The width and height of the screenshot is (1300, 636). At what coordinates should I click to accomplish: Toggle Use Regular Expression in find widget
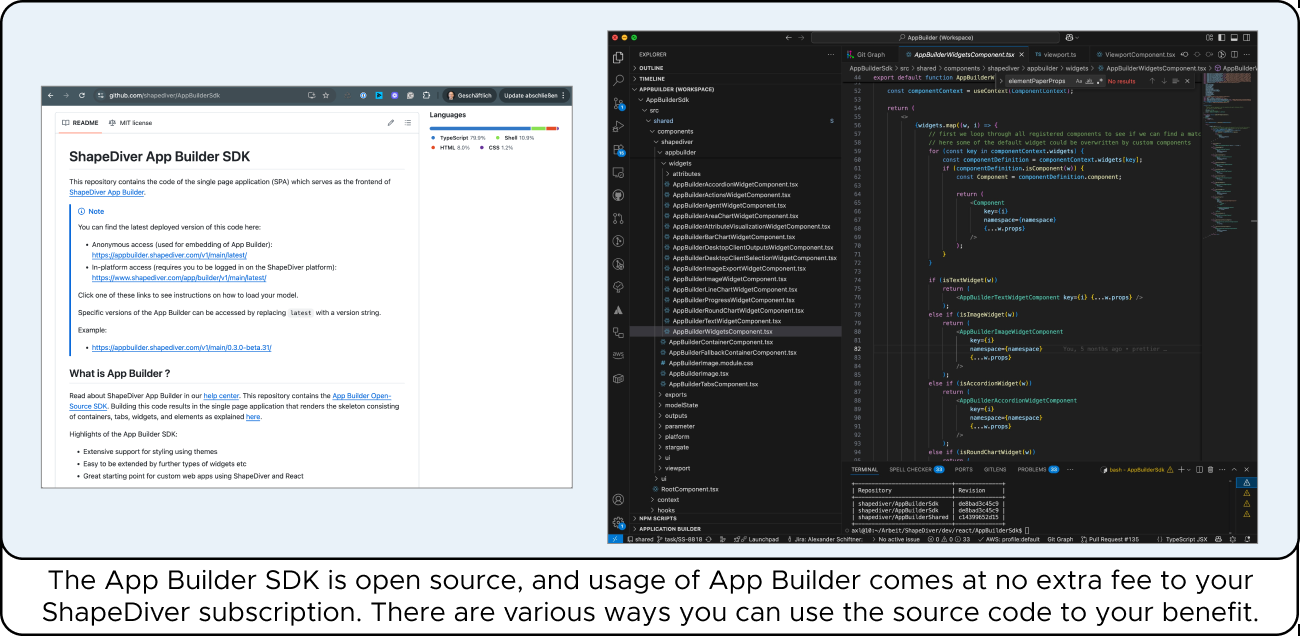click(x=1099, y=81)
